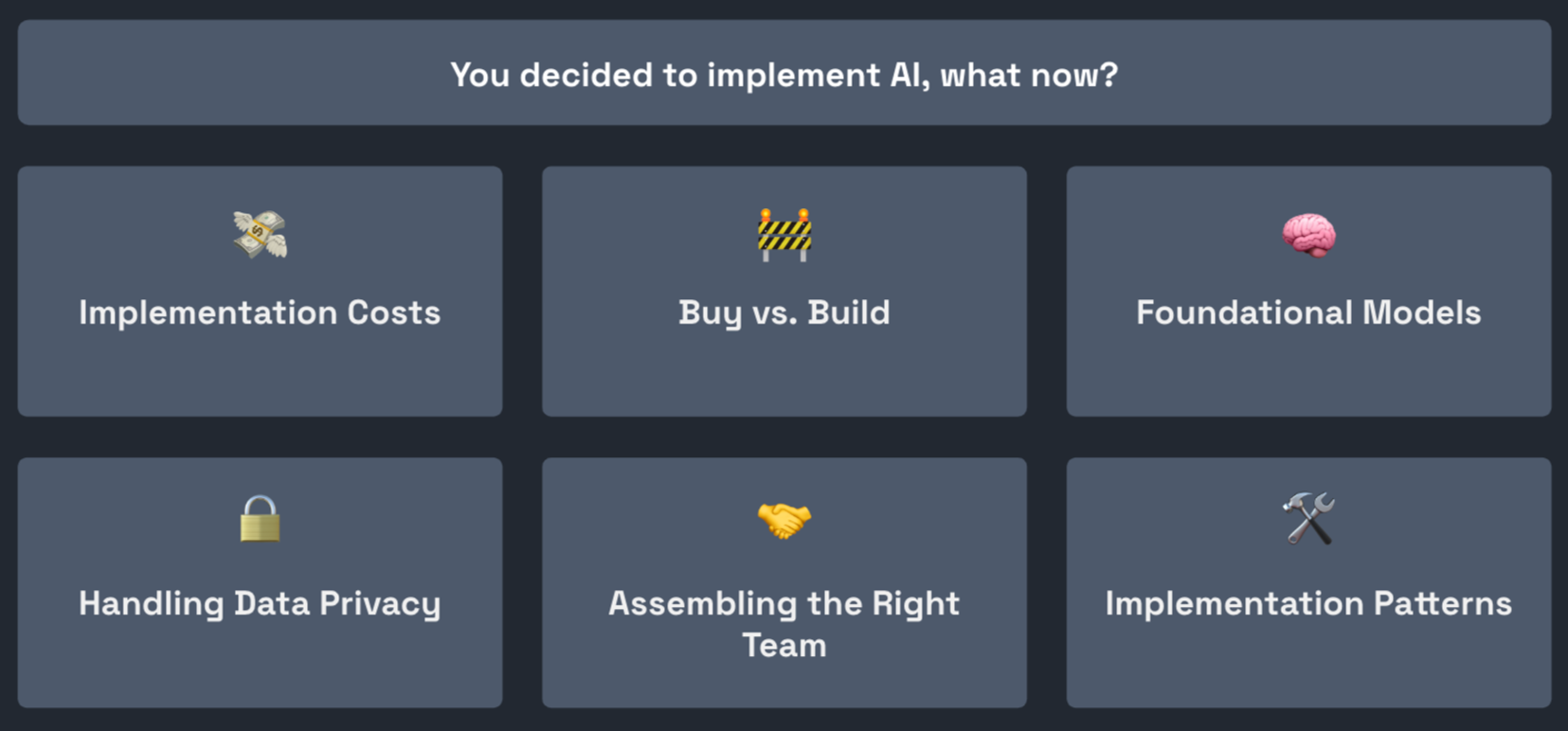Click the handshake icon
Image resolution: width=1568 pixels, height=731 pixels.
click(x=784, y=520)
